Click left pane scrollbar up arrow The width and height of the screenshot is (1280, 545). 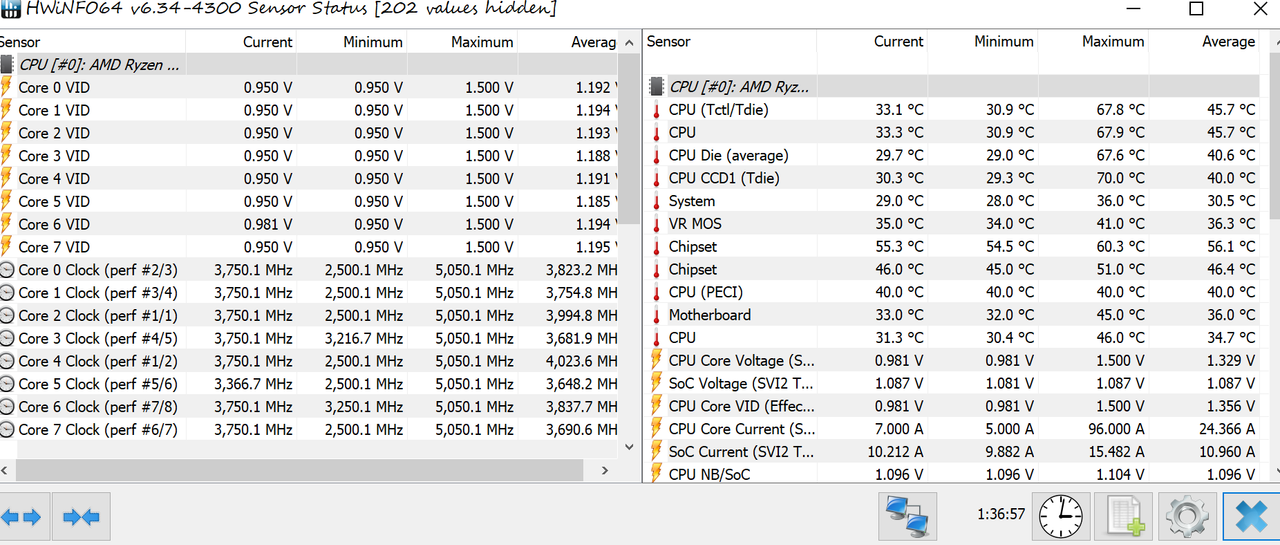click(629, 43)
